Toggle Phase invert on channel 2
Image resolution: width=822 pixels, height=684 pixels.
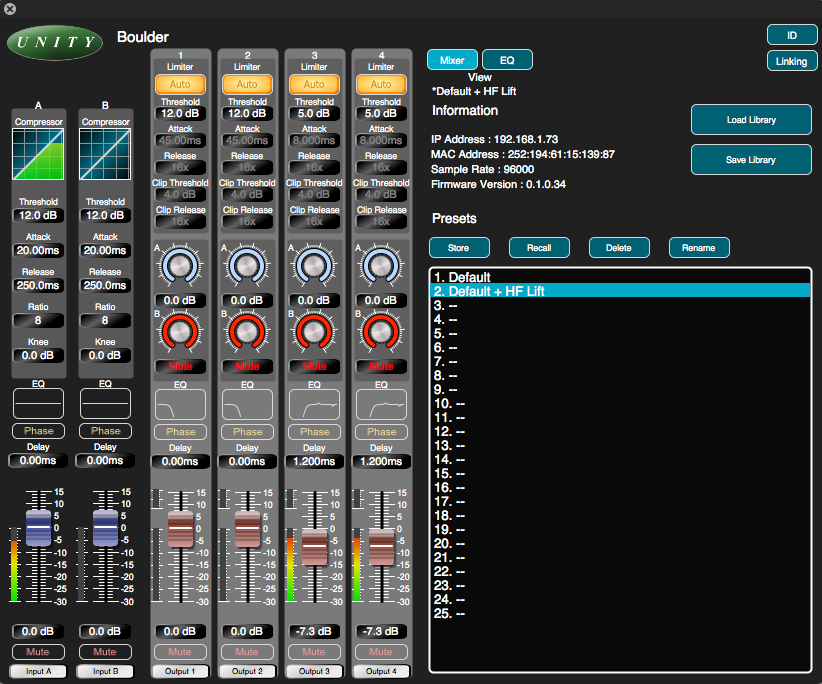pyautogui.click(x=247, y=431)
